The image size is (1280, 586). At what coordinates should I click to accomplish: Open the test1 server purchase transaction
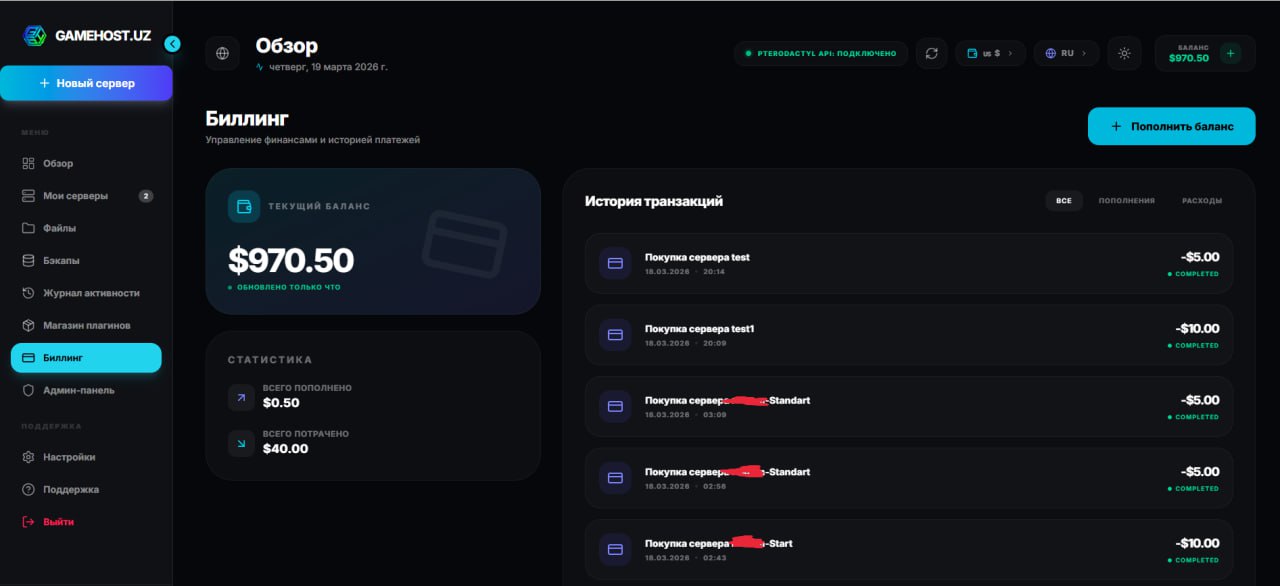[x=908, y=335]
